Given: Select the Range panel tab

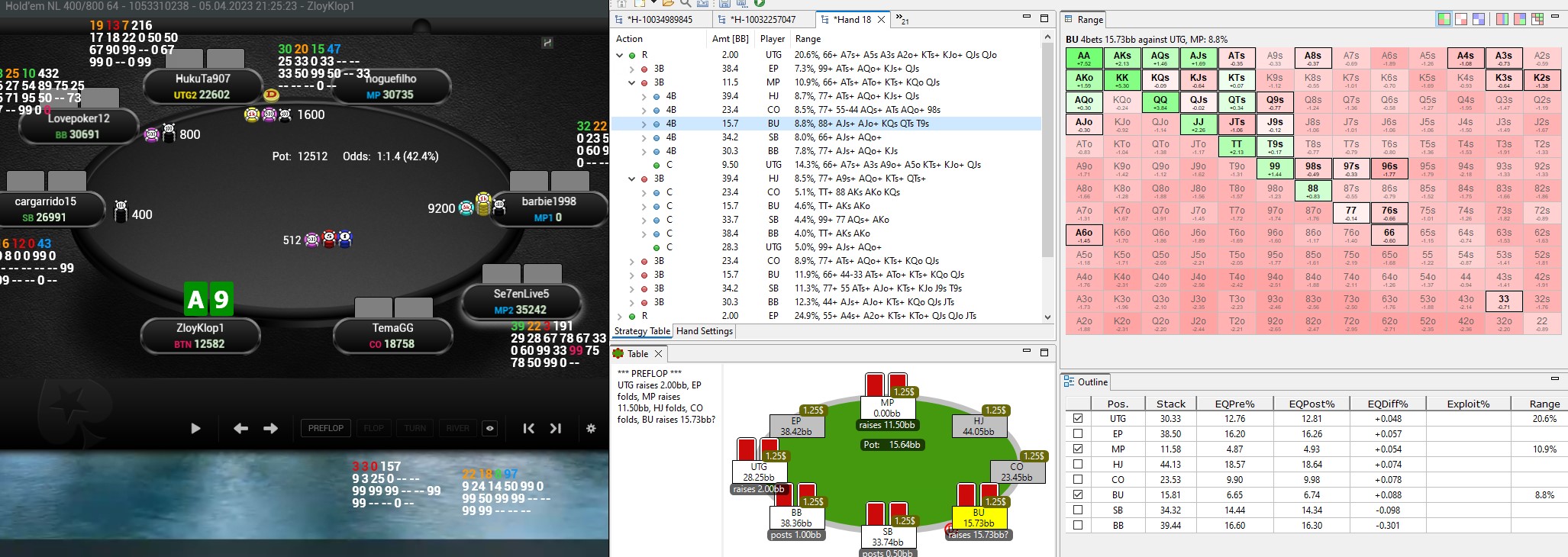Looking at the screenshot, I should [x=1084, y=20].
